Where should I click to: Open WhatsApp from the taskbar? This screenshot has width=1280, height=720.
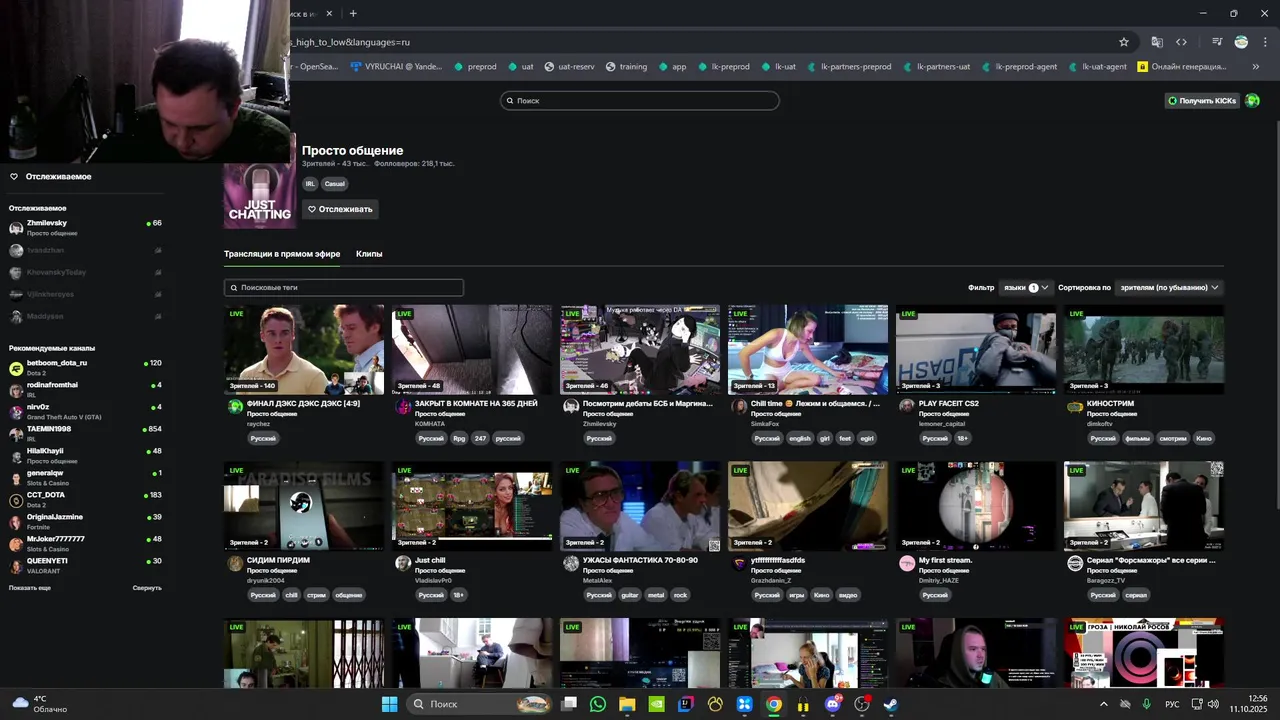598,704
